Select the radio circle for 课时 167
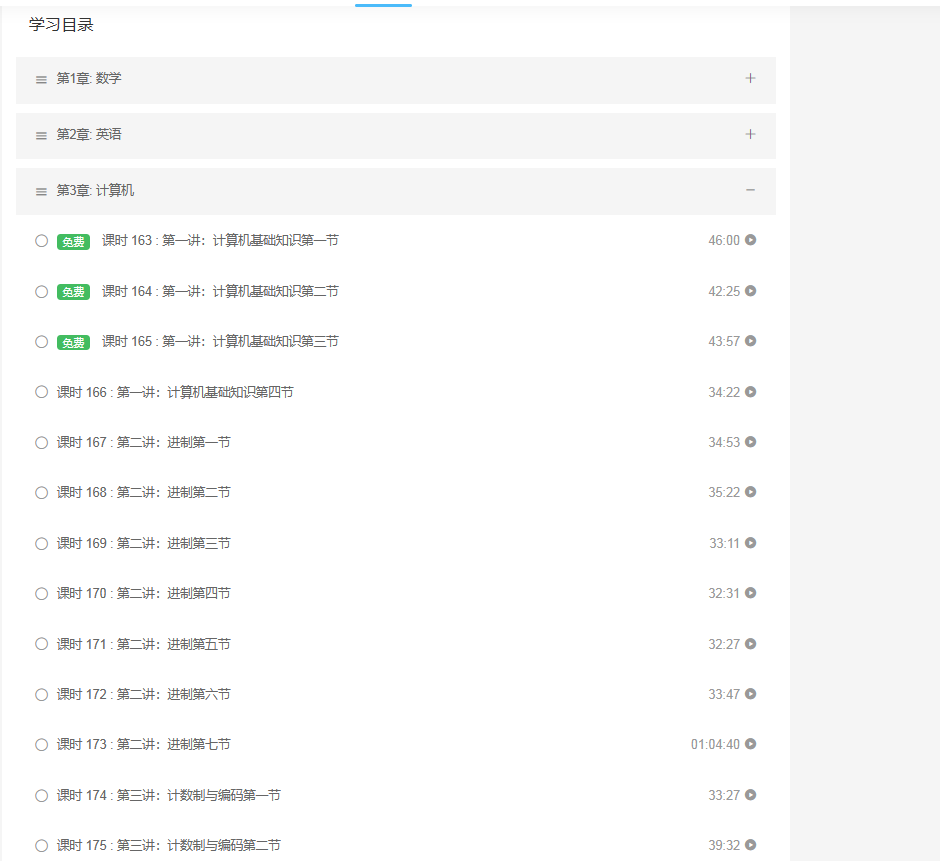Image resolution: width=940 pixels, height=861 pixels. pyautogui.click(x=41, y=443)
